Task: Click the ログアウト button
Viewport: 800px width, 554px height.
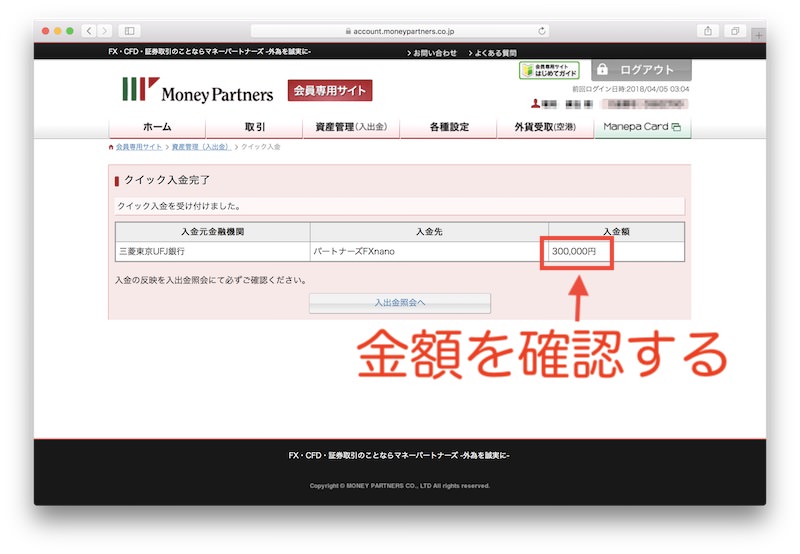Action: 641,70
